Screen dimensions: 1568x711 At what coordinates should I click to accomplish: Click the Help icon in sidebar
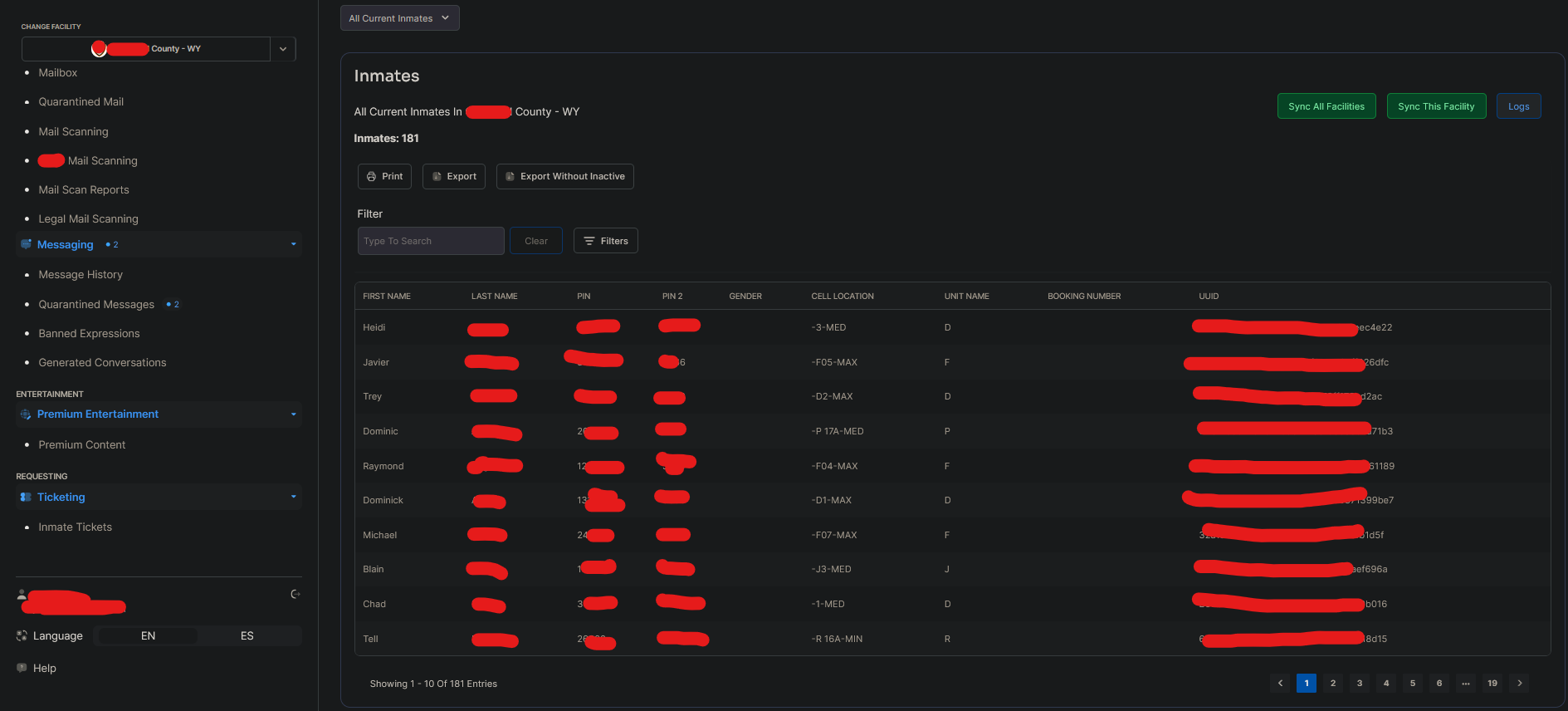[x=22, y=668]
